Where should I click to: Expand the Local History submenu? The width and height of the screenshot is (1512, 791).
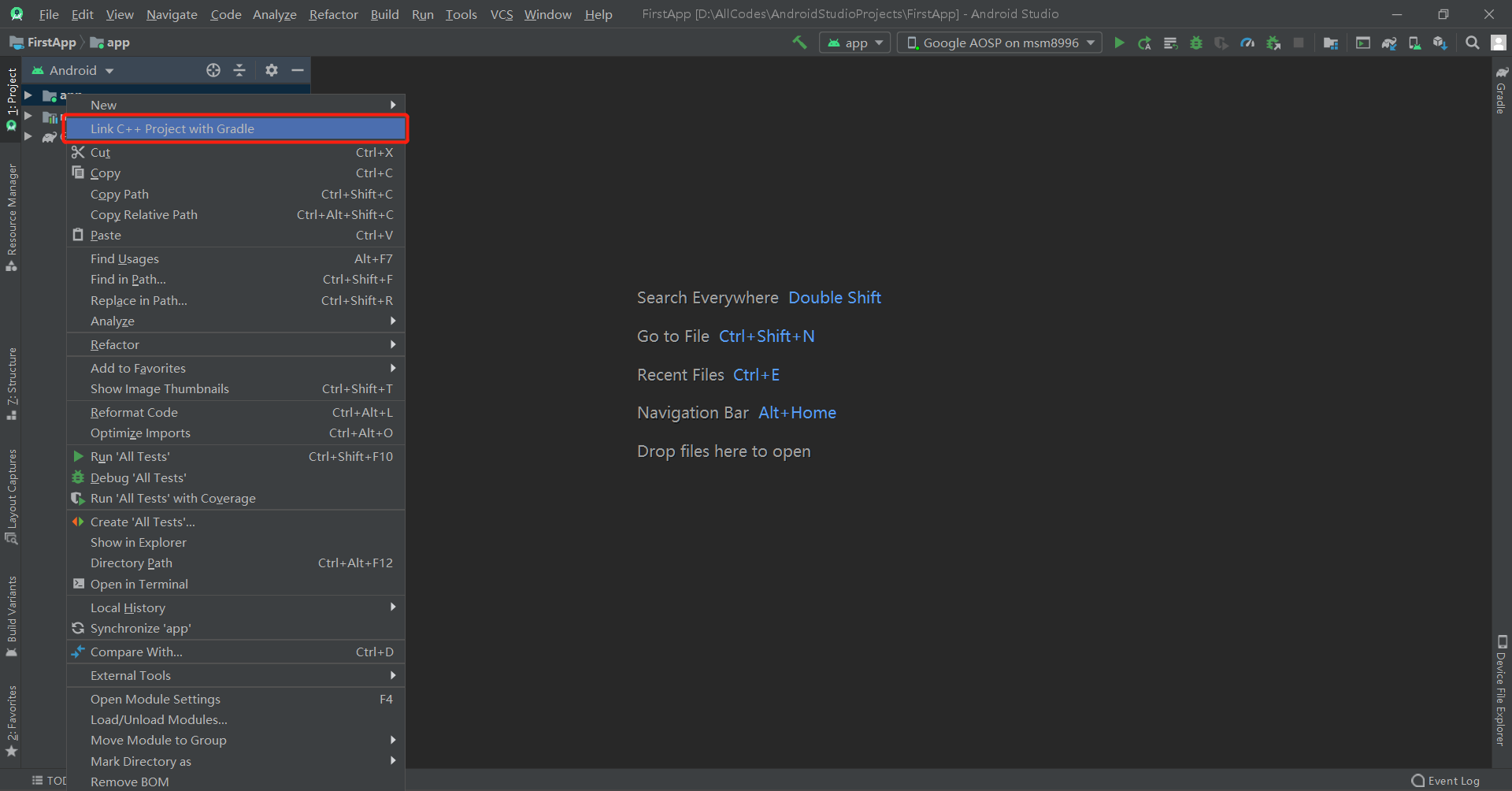tap(235, 608)
